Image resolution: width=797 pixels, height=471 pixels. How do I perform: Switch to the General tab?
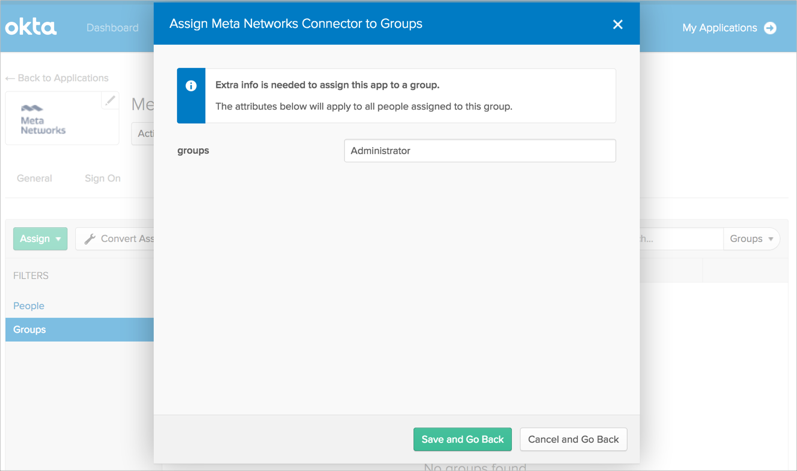34,178
